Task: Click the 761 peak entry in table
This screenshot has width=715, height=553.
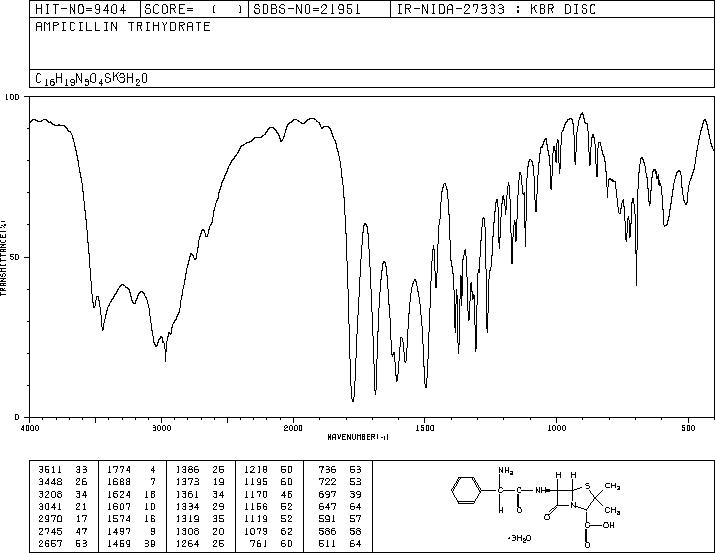Action: click(x=273, y=543)
